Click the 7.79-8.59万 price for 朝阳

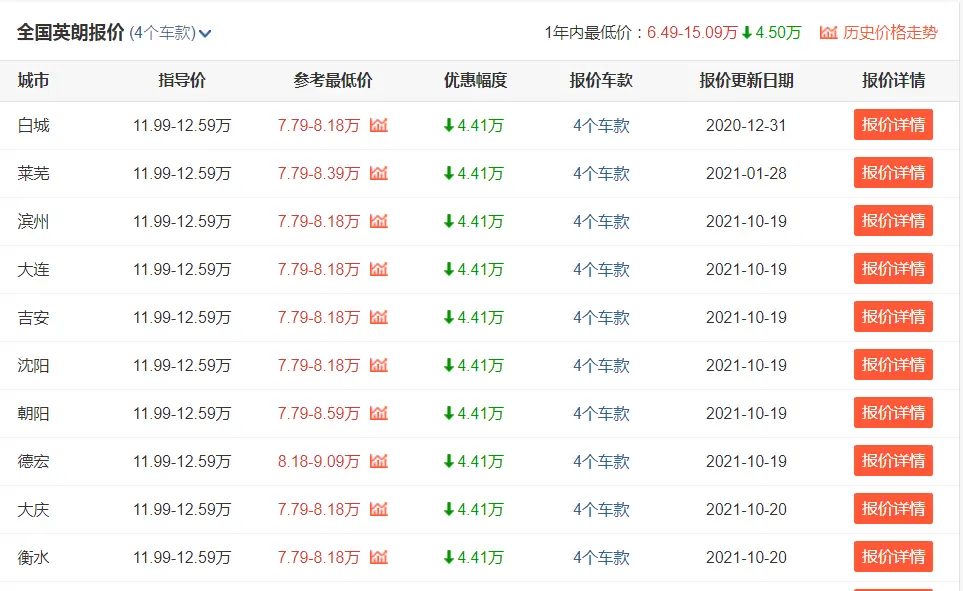[x=318, y=413]
